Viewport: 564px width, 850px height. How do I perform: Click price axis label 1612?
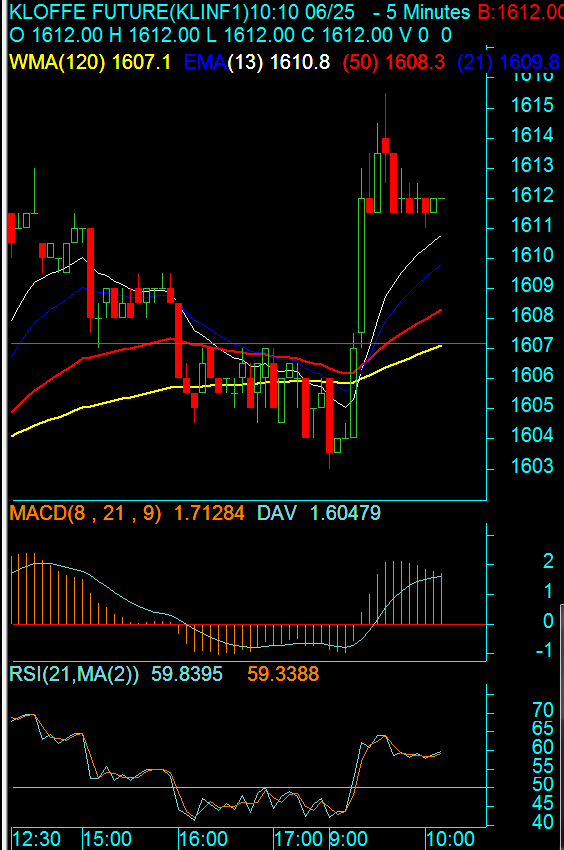[x=533, y=195]
